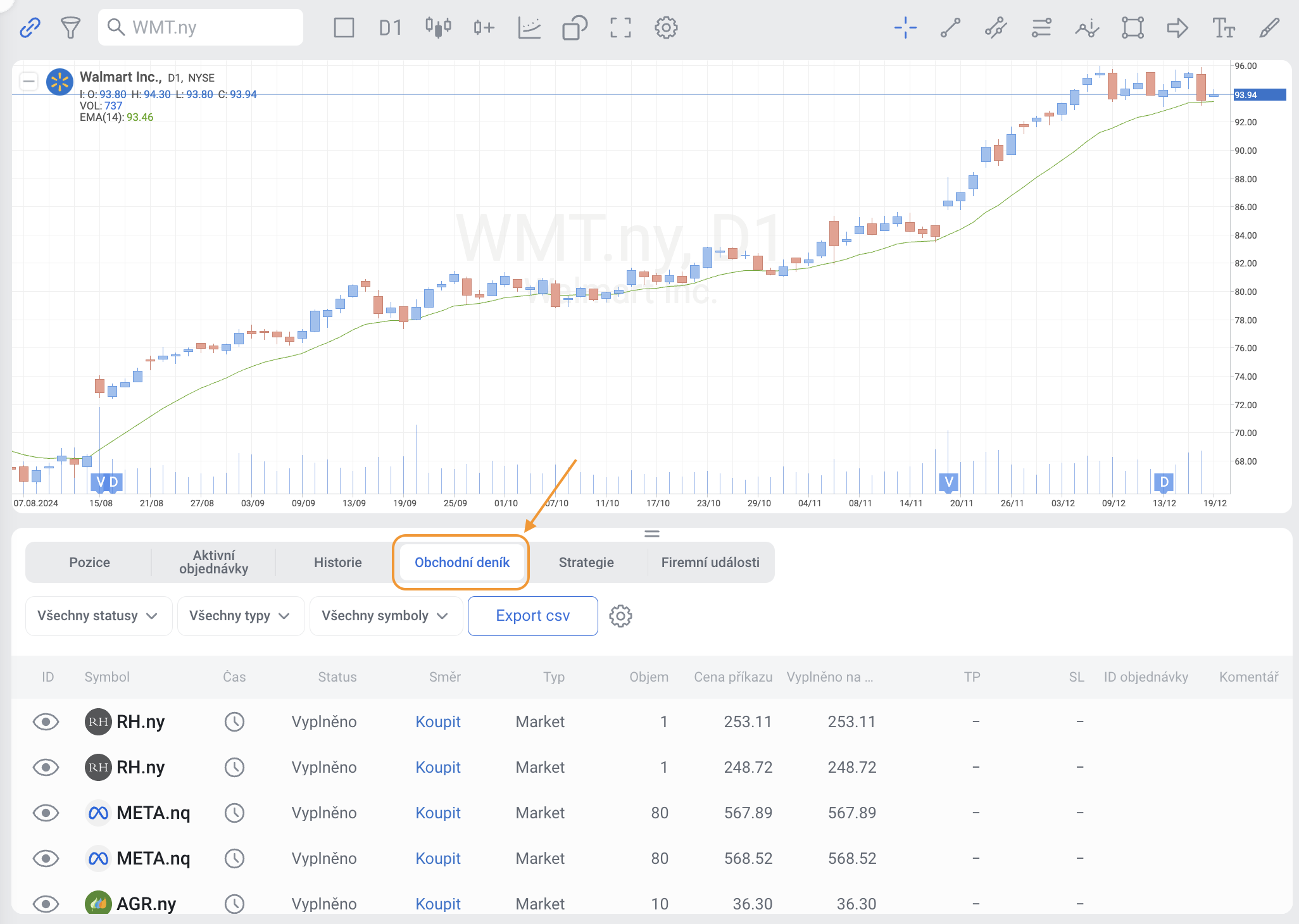The image size is (1299, 924).
Task: Activate the crosshair cursor tool
Action: (905, 27)
